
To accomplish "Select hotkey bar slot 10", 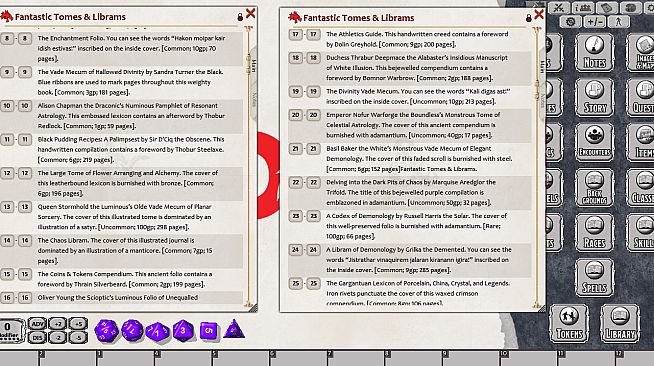I will [x=528, y=359].
